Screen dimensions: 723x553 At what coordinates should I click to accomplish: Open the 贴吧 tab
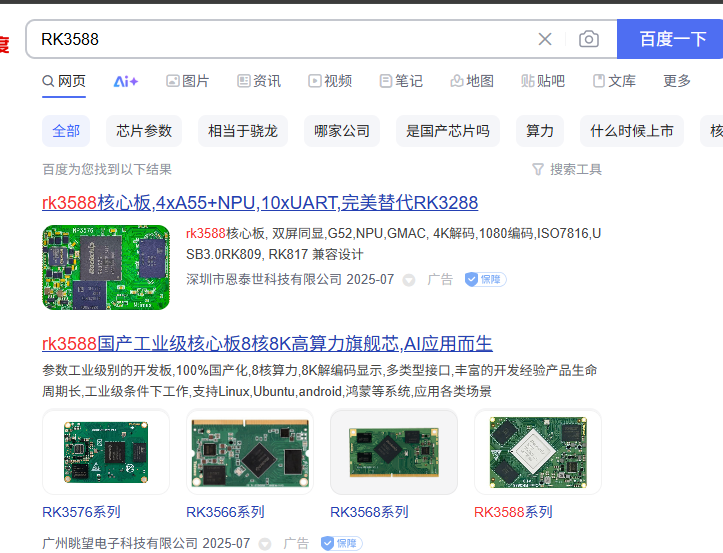pos(543,81)
